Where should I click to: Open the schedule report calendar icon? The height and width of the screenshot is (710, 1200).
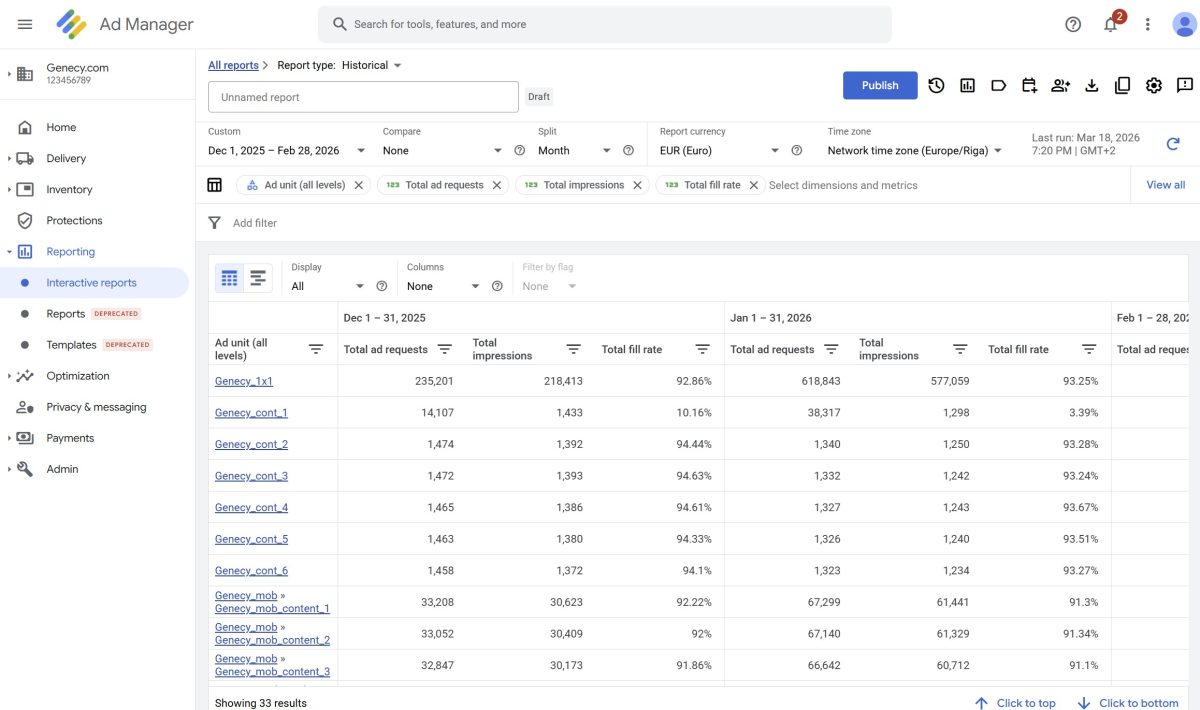tap(1030, 86)
